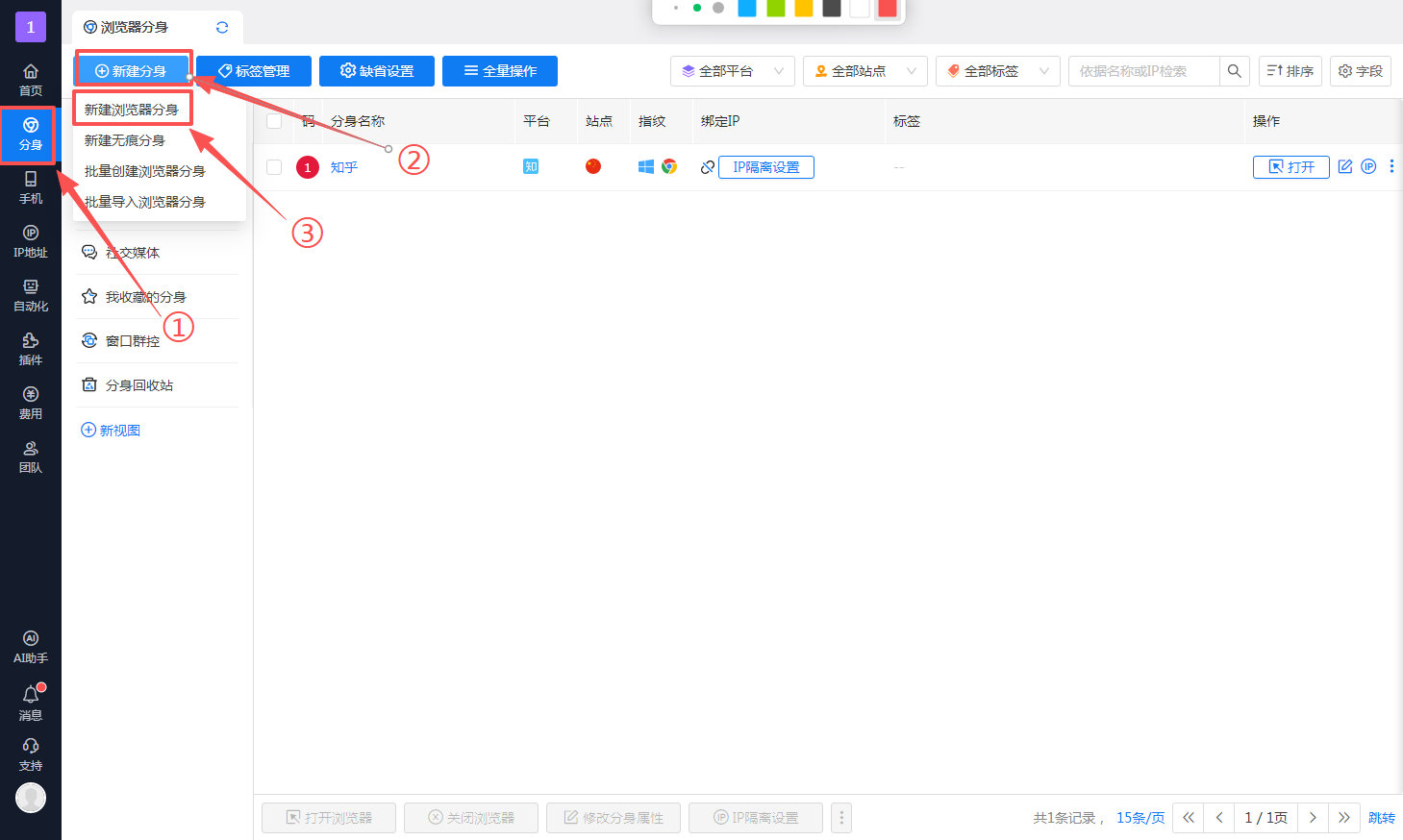Expand the 全部标签 filter dropdown
This screenshot has height=840, width=1403.
997,71
